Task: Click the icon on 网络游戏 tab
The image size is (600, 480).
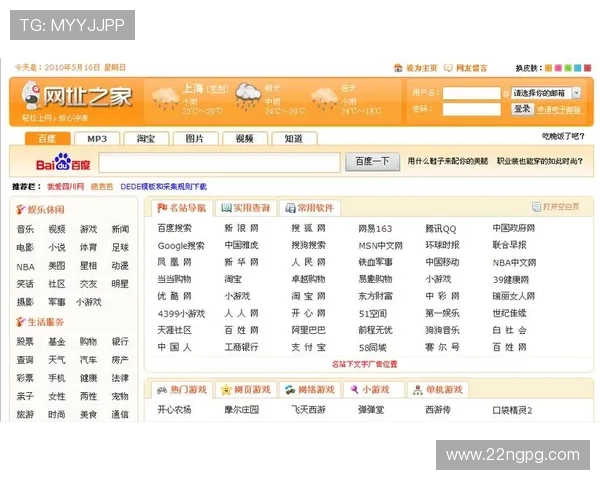Action: (290, 390)
